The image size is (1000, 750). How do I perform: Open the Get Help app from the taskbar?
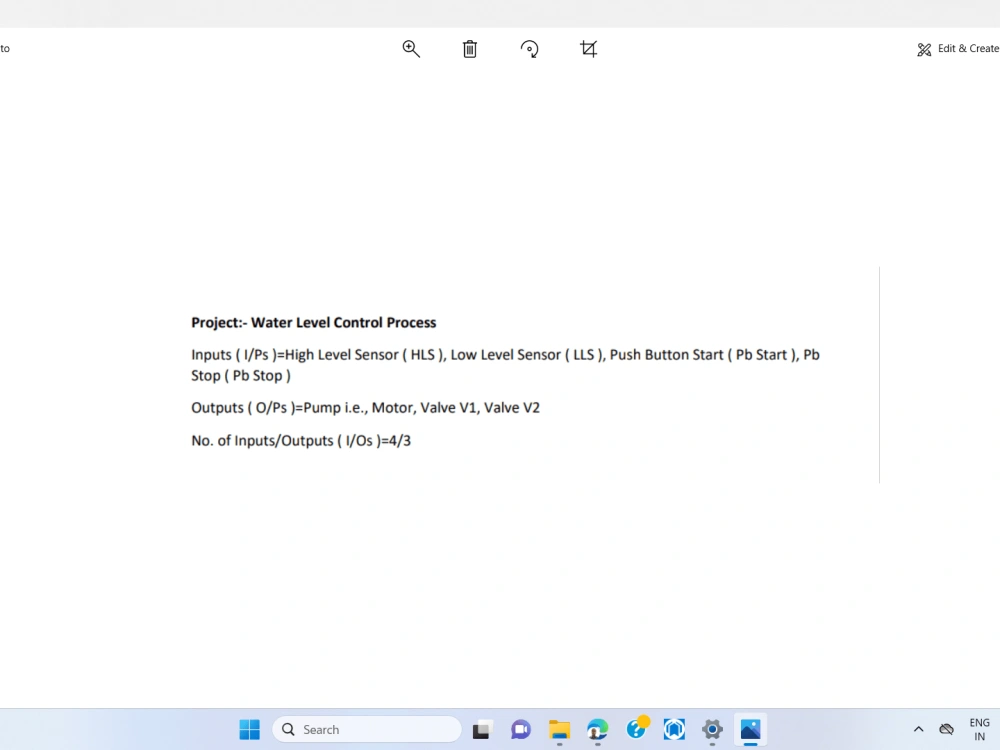[x=635, y=729]
